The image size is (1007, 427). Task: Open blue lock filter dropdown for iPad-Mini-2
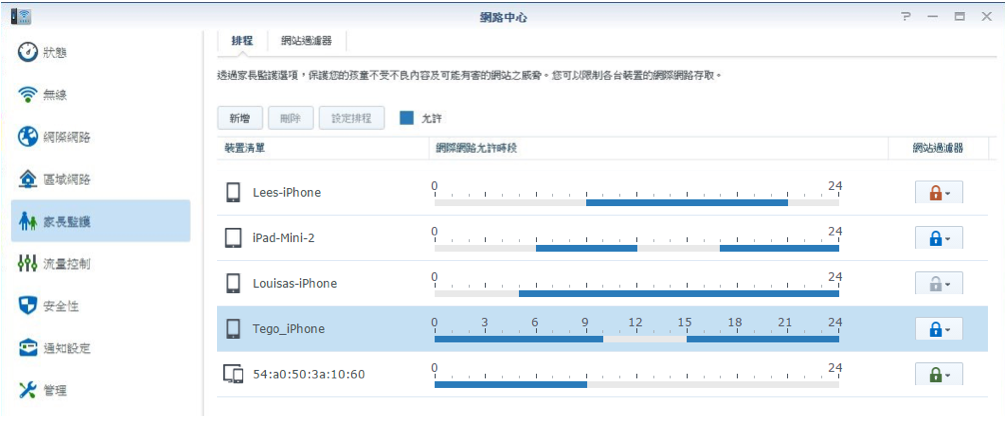(939, 238)
